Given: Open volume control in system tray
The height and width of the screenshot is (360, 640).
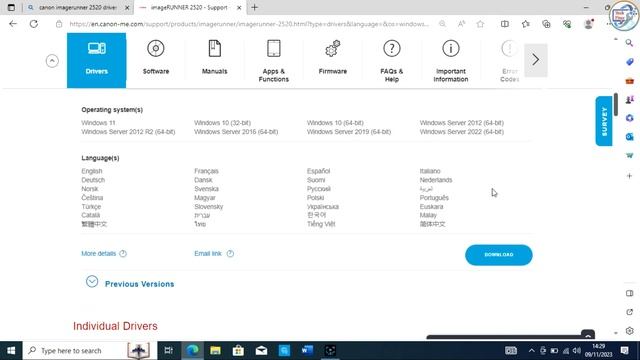Looking at the screenshot, I should pos(576,351).
